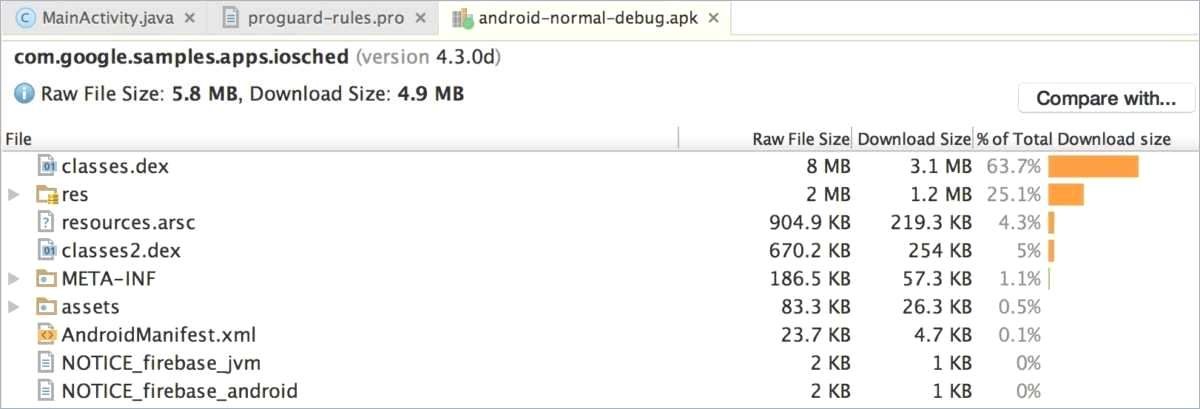This screenshot has width=1200, height=409.
Task: Click the assets folder icon
Action: pos(47,306)
